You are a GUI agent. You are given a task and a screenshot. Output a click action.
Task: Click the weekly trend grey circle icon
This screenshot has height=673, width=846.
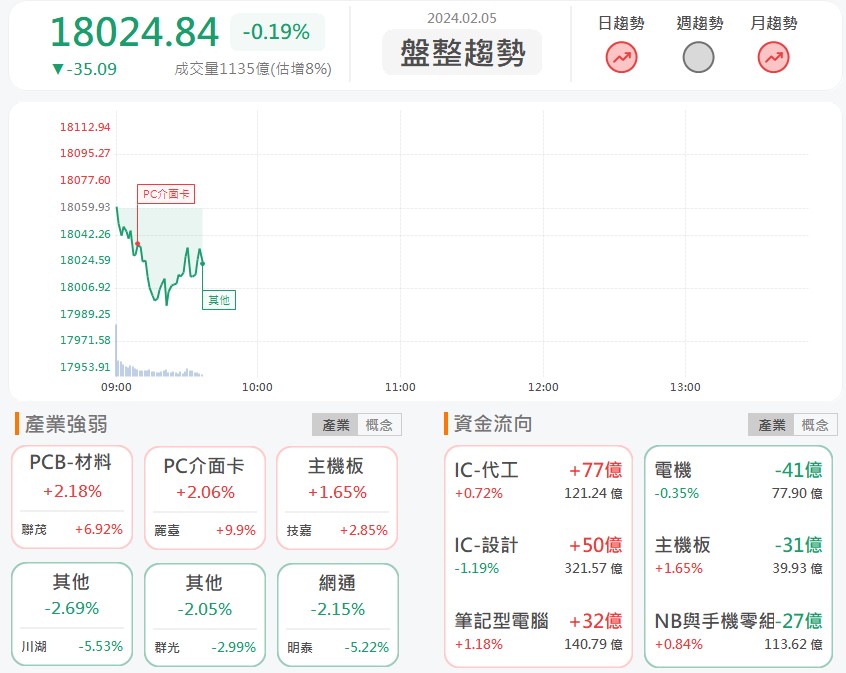698,58
